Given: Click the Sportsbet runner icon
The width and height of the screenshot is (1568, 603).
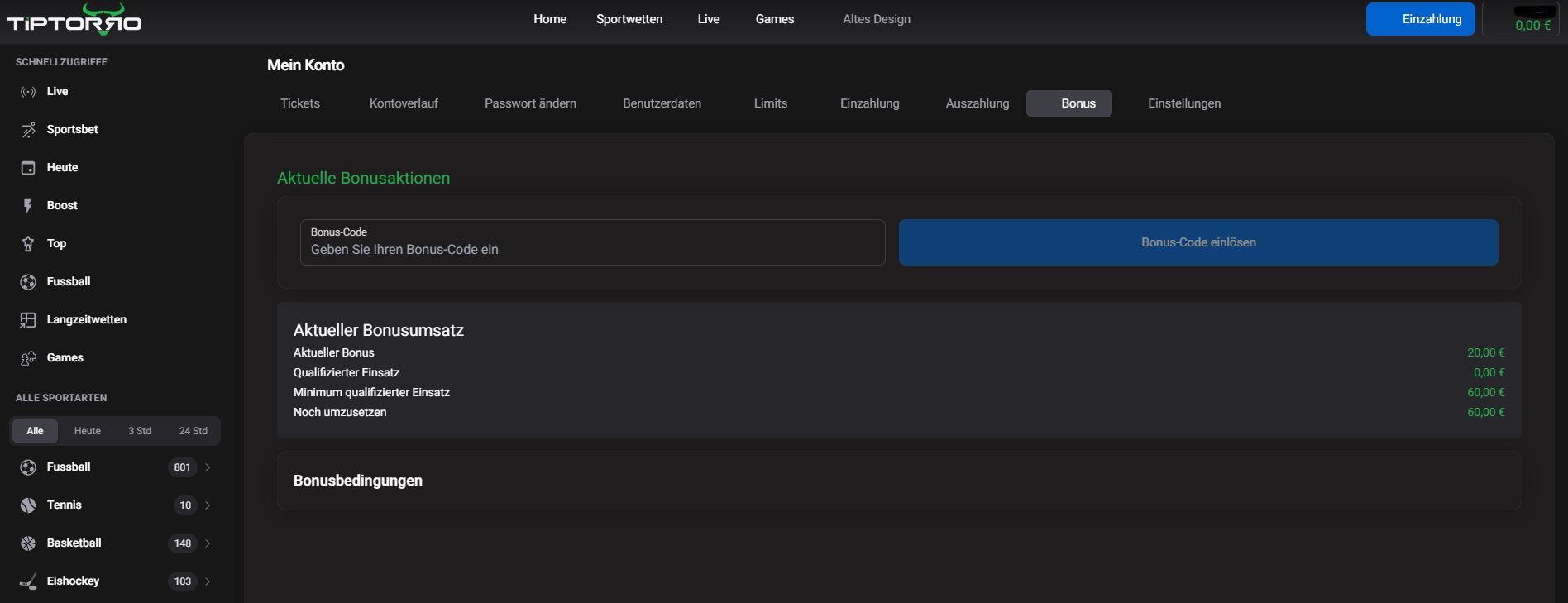Looking at the screenshot, I should (x=28, y=130).
